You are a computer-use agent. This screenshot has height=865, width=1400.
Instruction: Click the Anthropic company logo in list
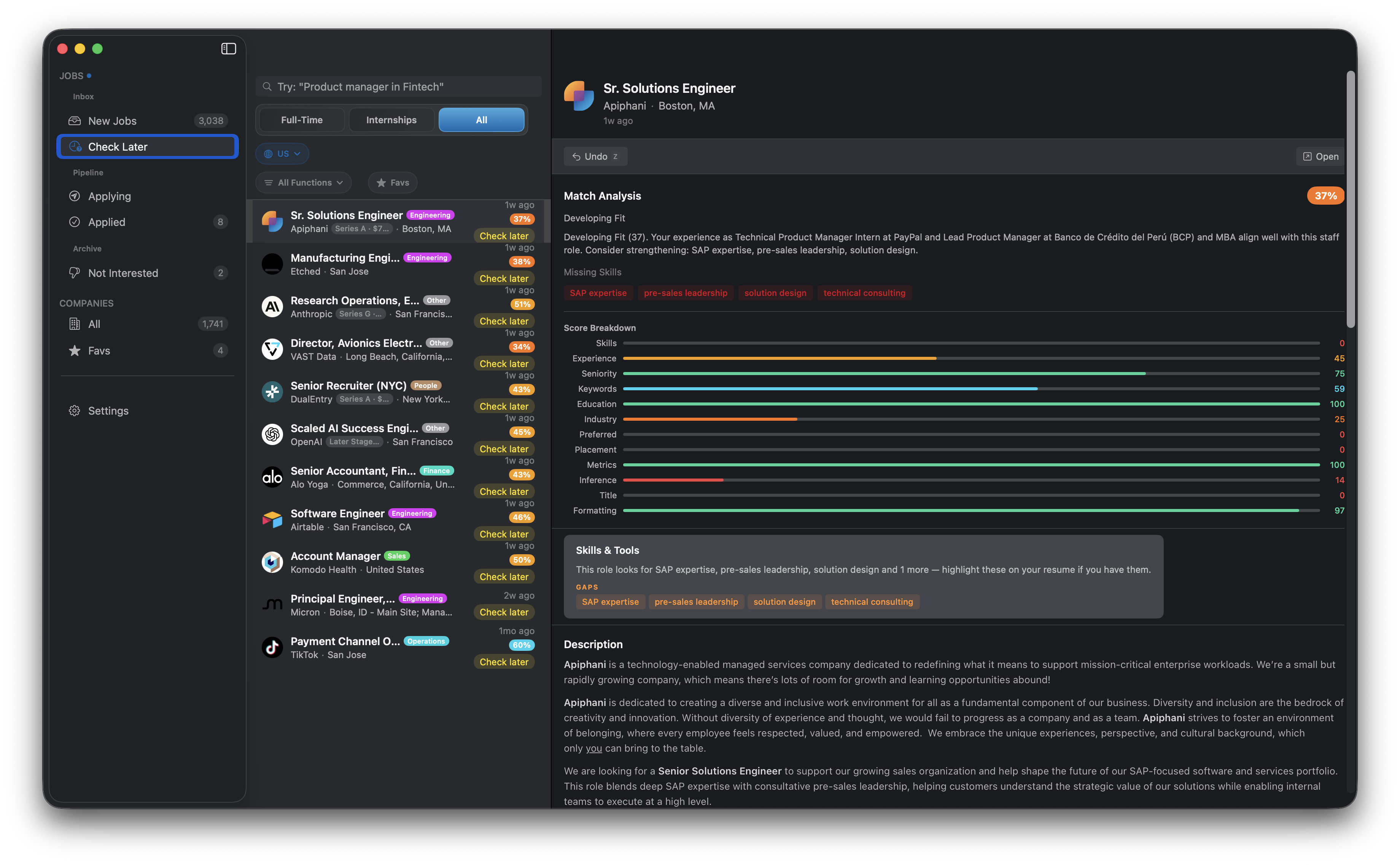pyautogui.click(x=272, y=307)
